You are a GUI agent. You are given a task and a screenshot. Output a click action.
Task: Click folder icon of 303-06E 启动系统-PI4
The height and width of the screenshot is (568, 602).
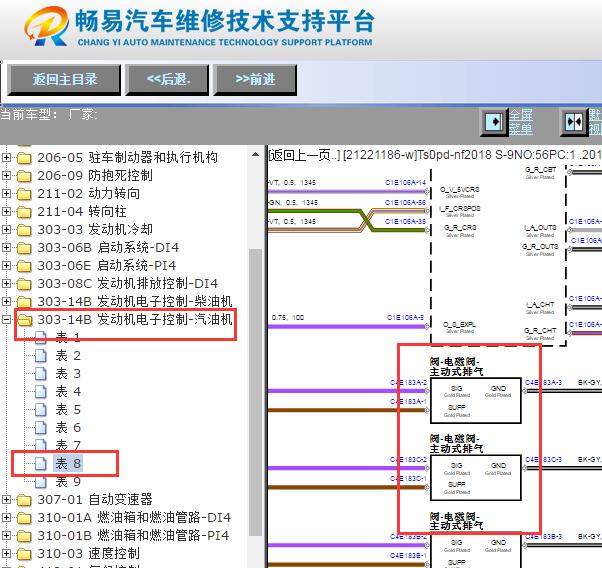(24, 266)
